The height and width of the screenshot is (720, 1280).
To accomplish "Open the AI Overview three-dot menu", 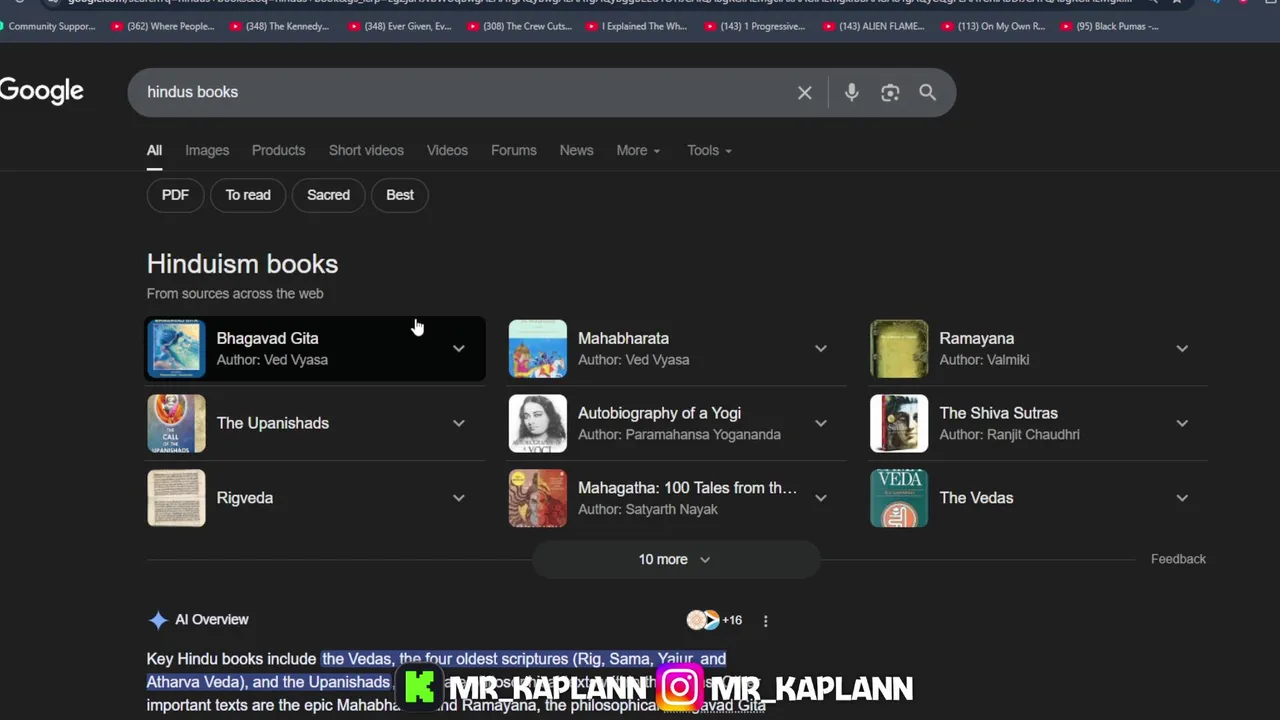I will pos(766,621).
